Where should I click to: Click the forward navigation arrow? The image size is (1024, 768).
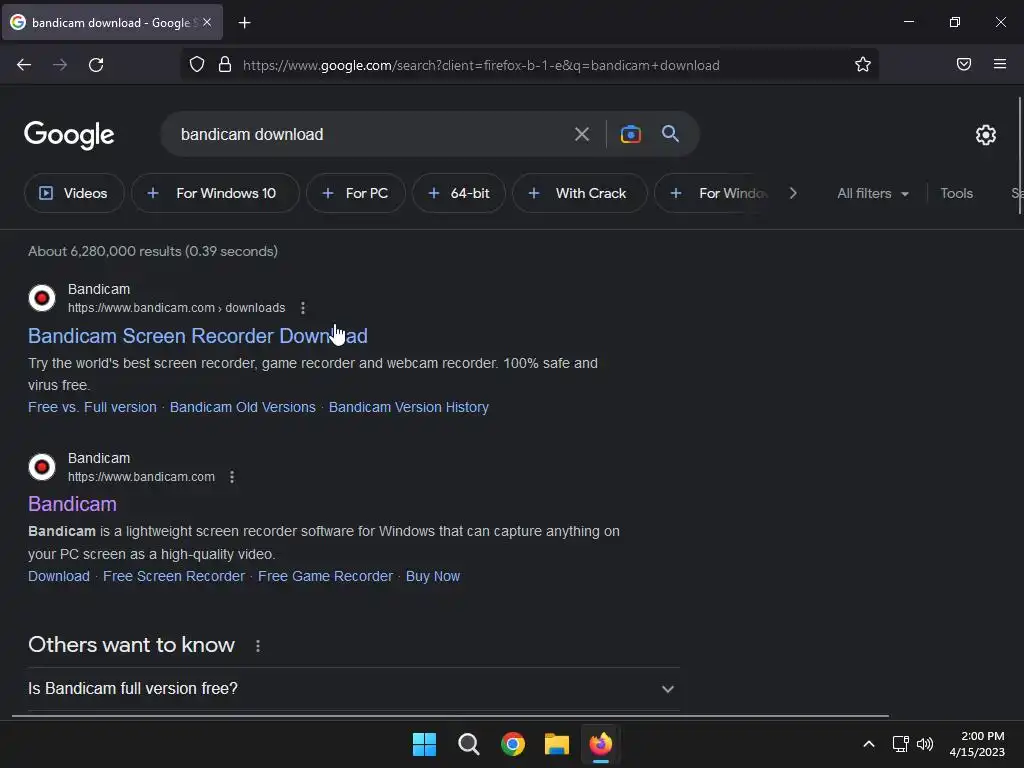[x=60, y=65]
